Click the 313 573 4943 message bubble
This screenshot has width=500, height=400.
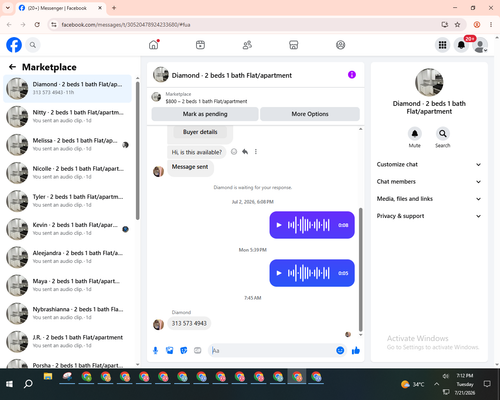189,323
